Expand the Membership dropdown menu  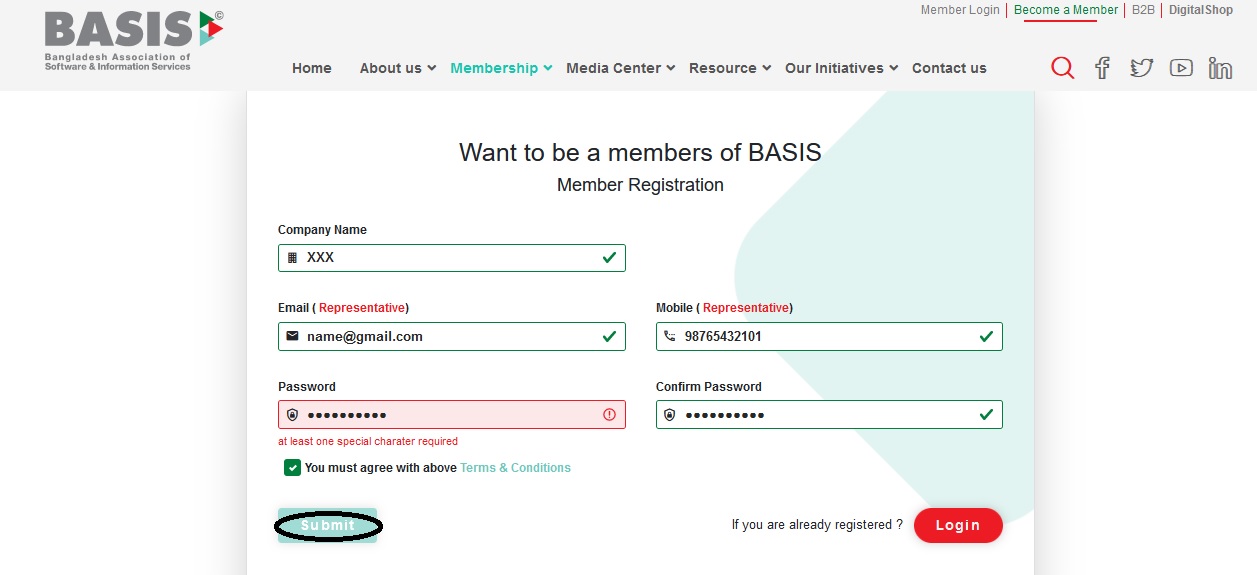500,68
